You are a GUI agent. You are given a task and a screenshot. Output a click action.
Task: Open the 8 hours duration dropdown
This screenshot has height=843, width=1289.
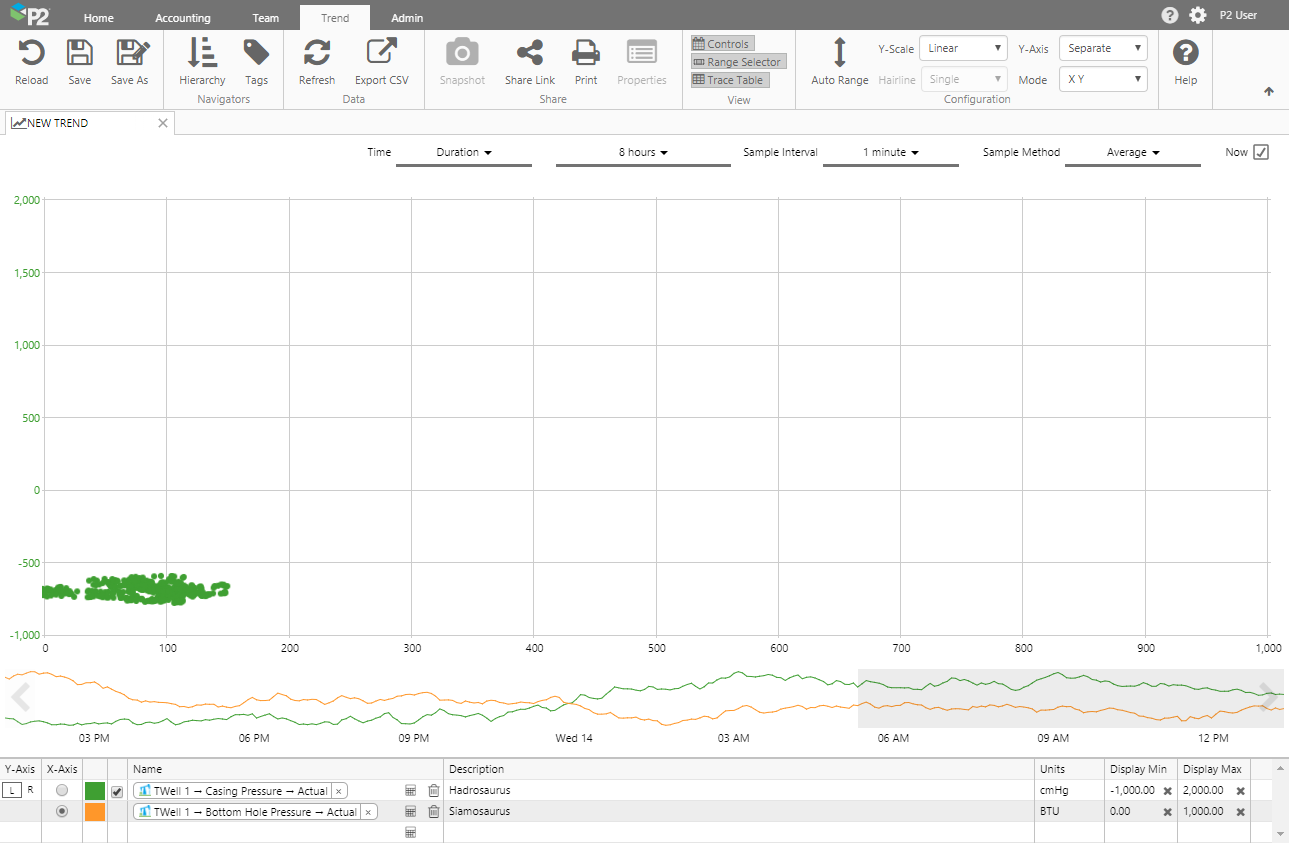pos(643,153)
